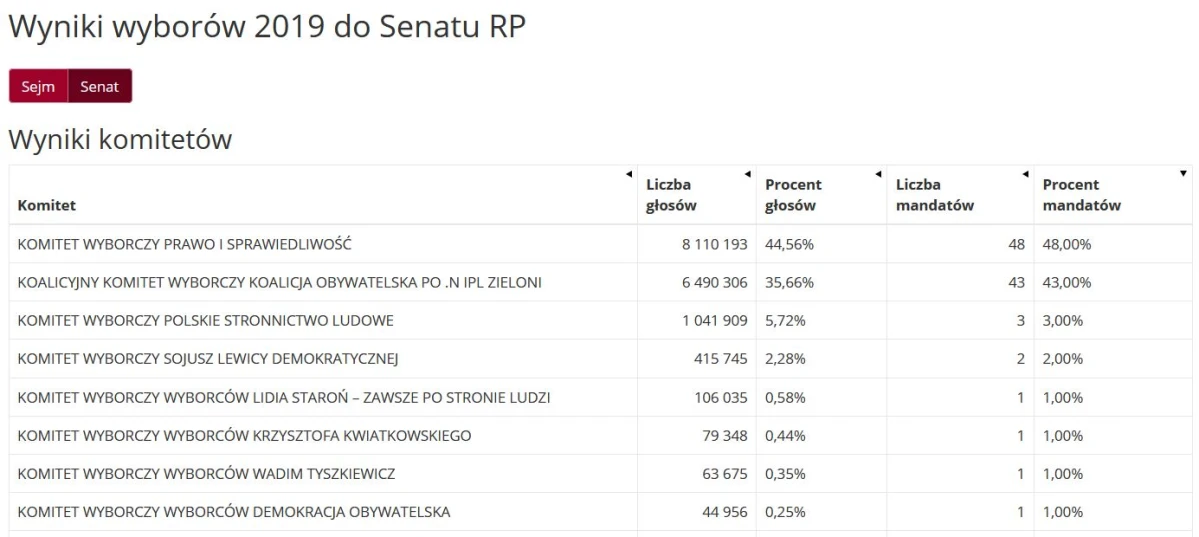Click the Liczba mandatów header label
The width and height of the screenshot is (1199, 537).
[935, 195]
